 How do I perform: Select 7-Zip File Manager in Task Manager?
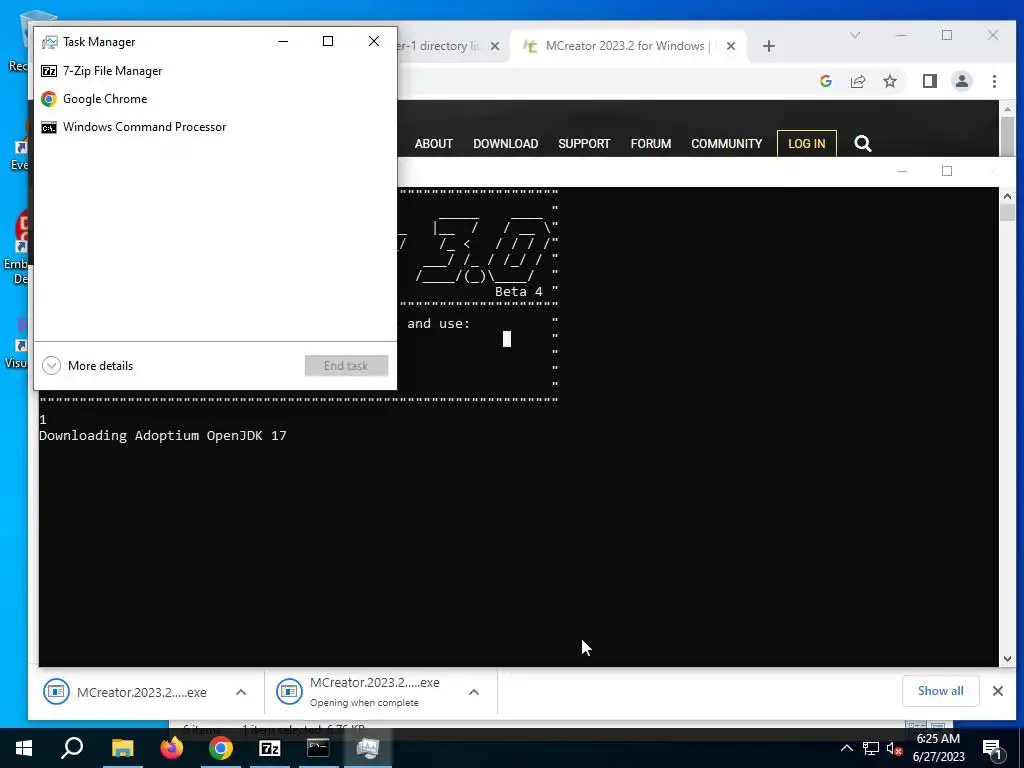pos(215,71)
